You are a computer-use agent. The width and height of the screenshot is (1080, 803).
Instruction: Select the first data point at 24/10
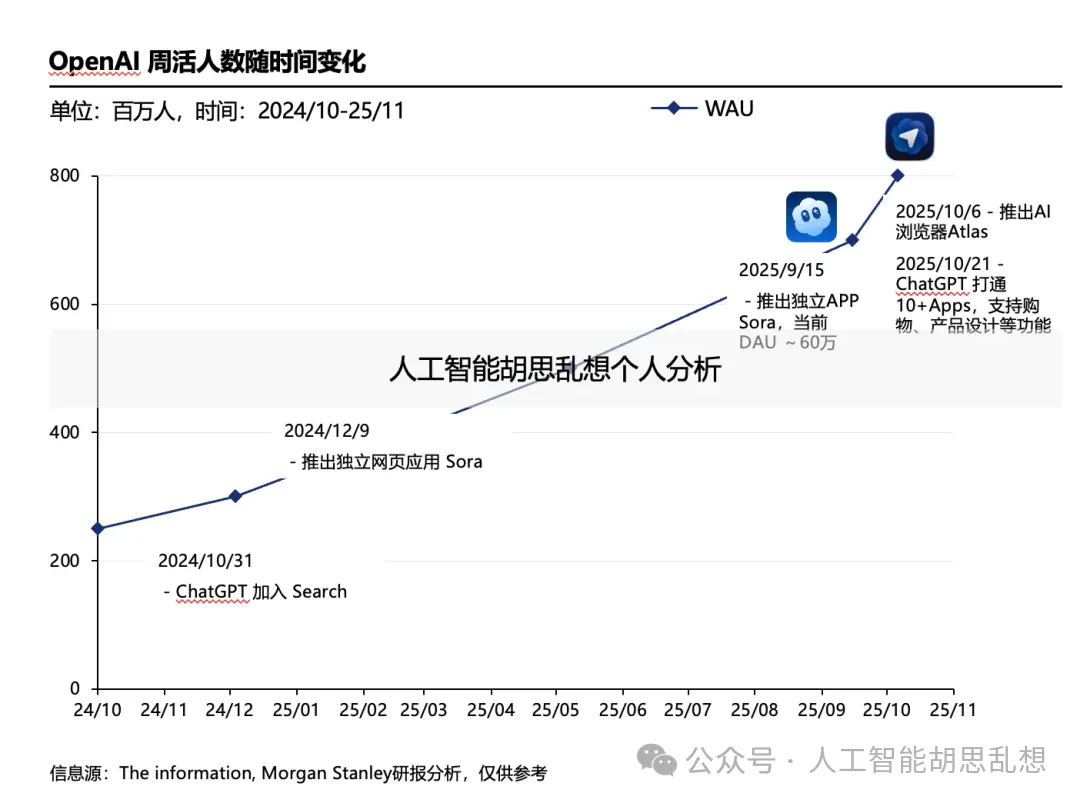click(x=98, y=528)
